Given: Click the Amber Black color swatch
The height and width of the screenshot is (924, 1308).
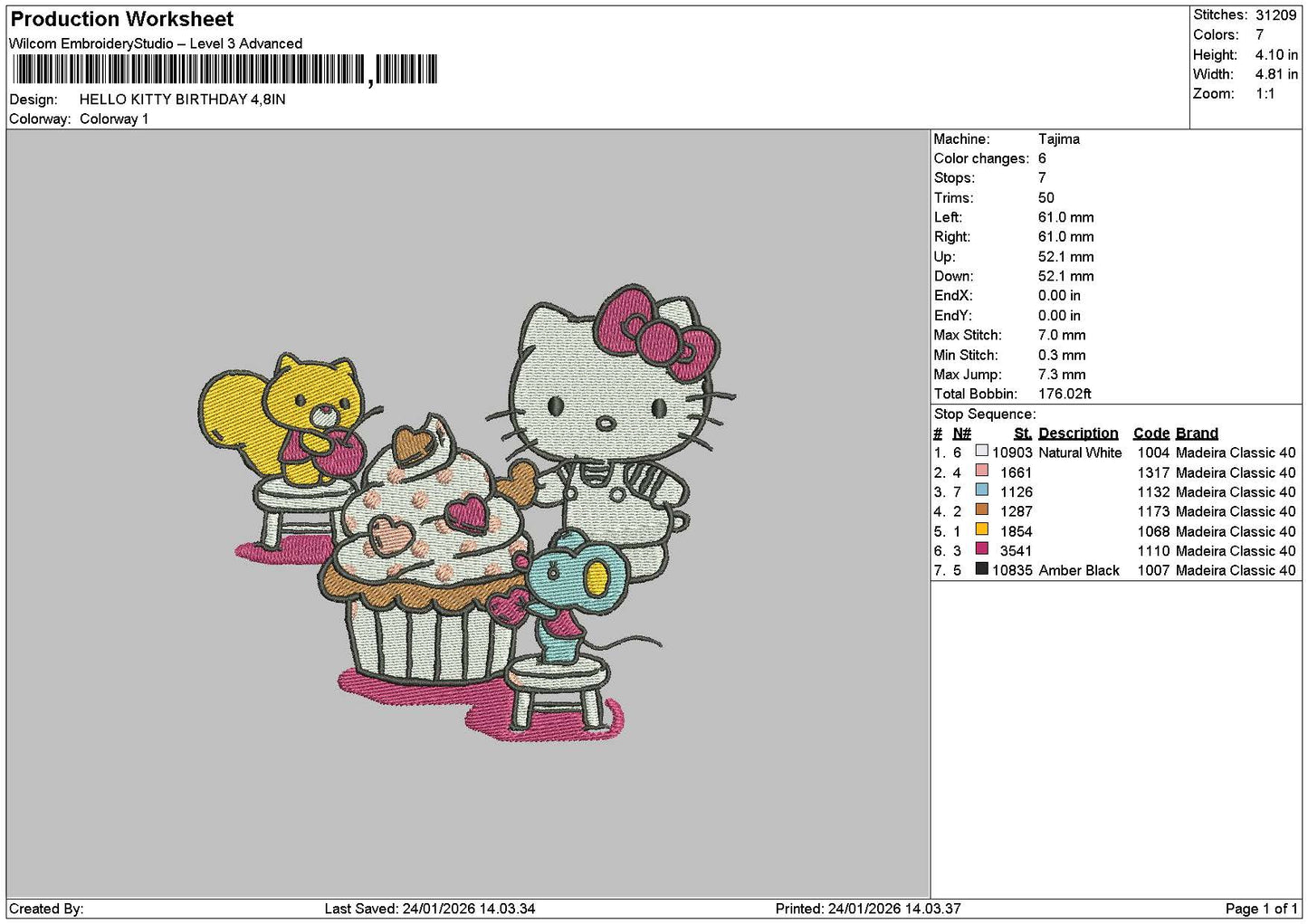Looking at the screenshot, I should pyautogui.click(x=981, y=569).
